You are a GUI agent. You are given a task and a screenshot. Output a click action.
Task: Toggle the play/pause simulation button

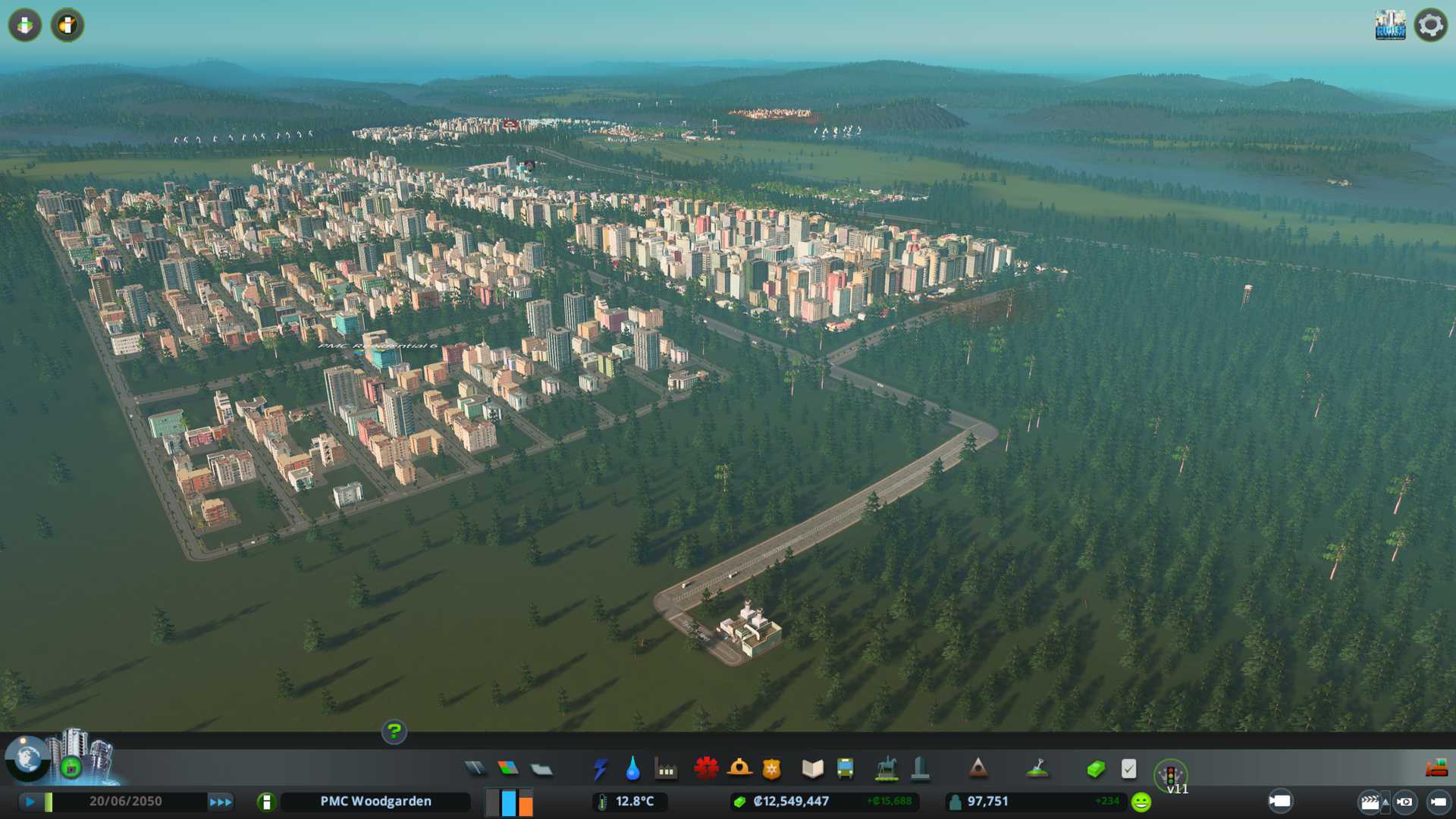[x=30, y=802]
